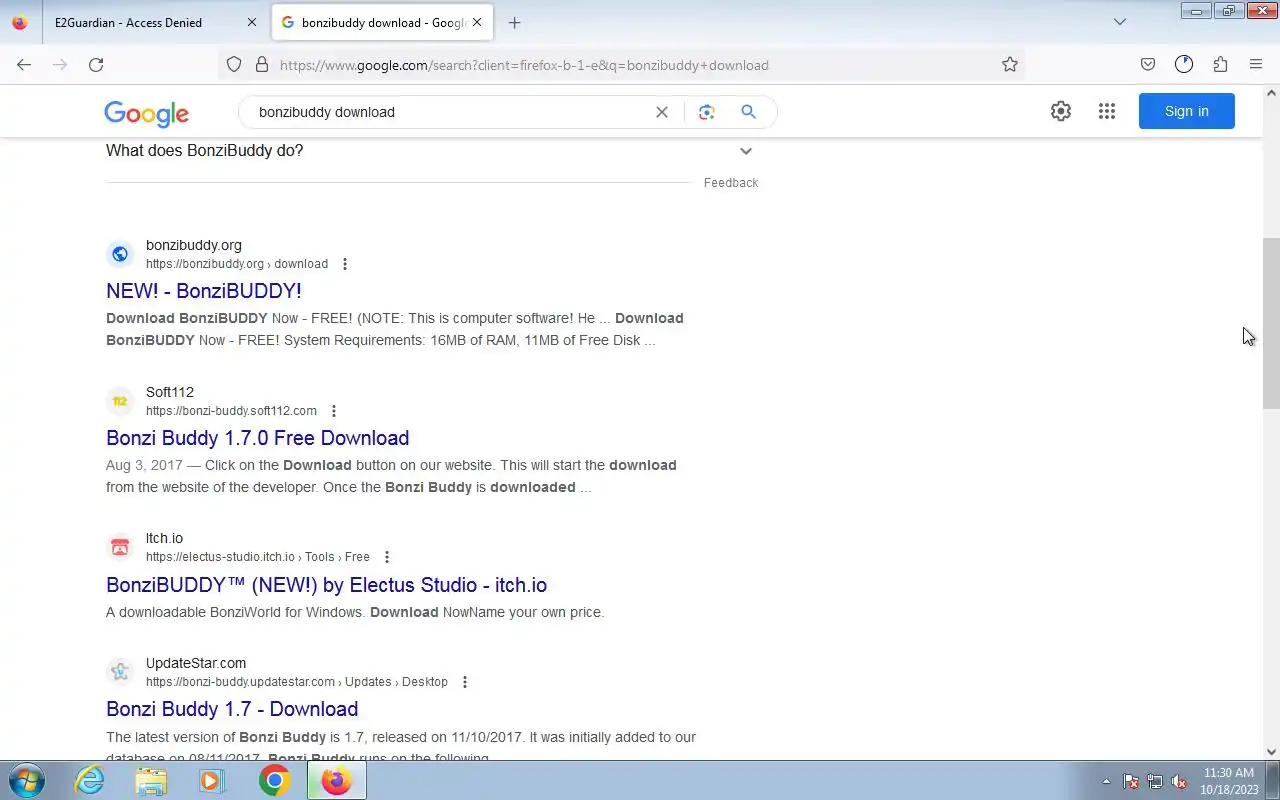
Task: Click the pinned Firefox tab icon
Action: 20,22
